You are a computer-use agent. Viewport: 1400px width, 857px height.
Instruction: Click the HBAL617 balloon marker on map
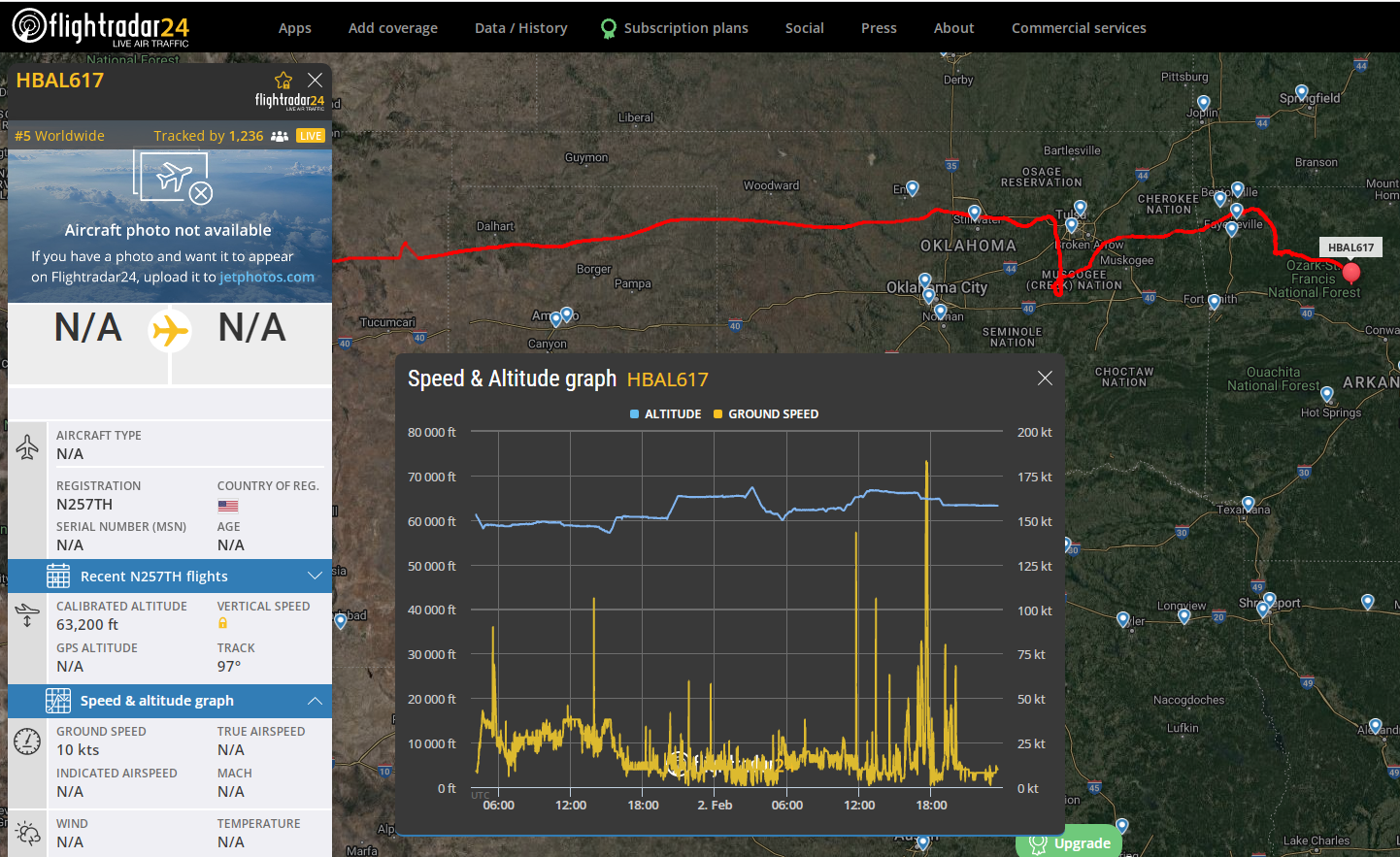click(x=1350, y=272)
